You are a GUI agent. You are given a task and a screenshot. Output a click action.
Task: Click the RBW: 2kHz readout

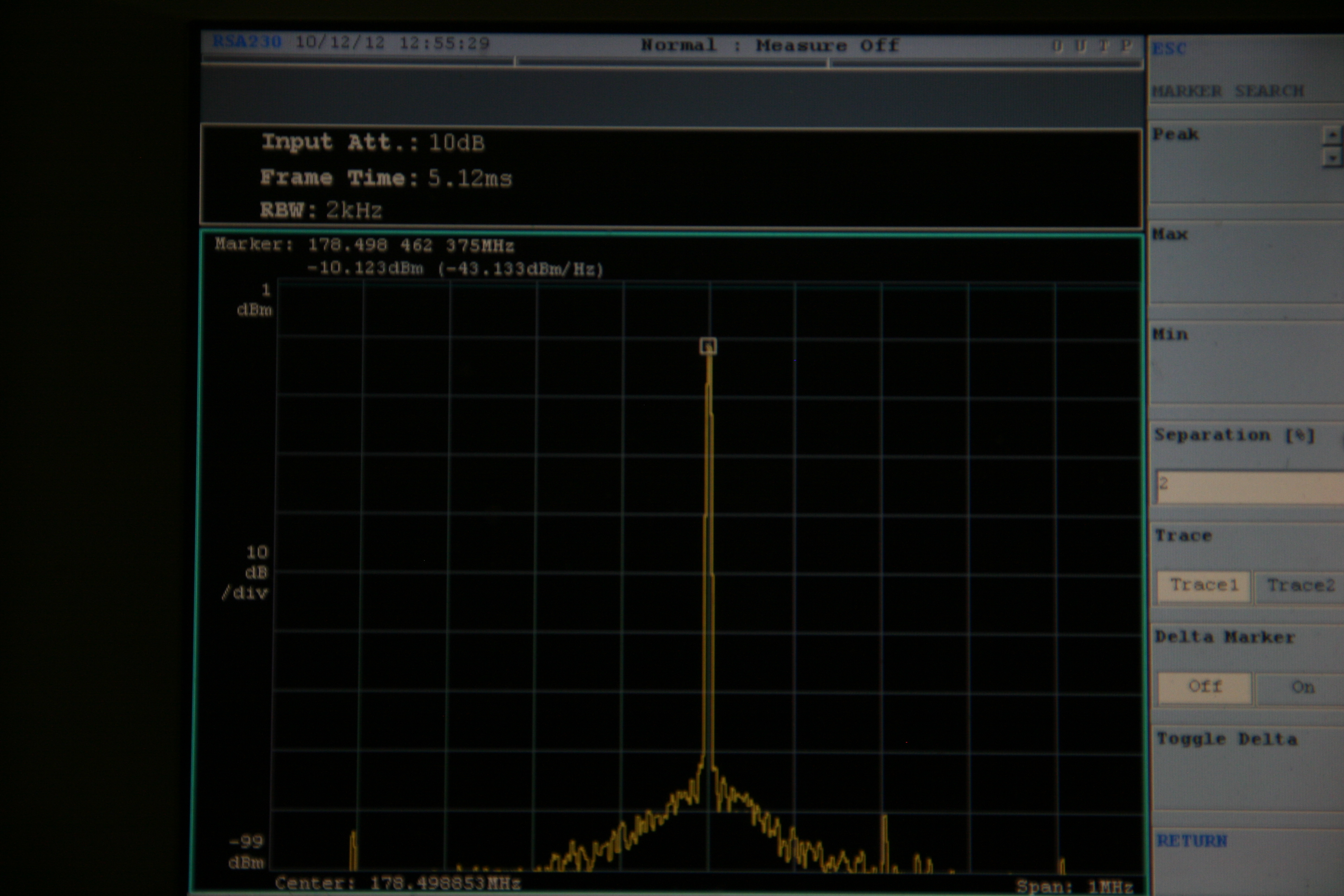[x=320, y=210]
